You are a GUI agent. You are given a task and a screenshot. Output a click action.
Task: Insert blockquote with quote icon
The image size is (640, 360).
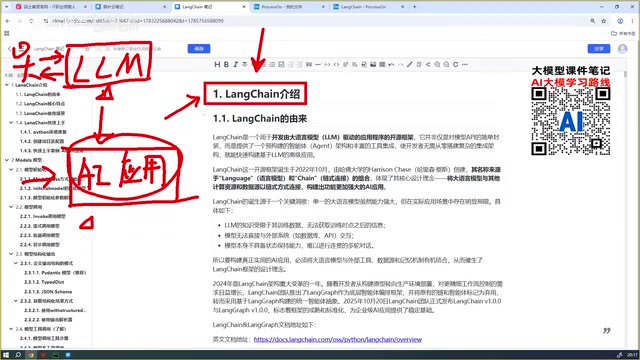coord(309,64)
